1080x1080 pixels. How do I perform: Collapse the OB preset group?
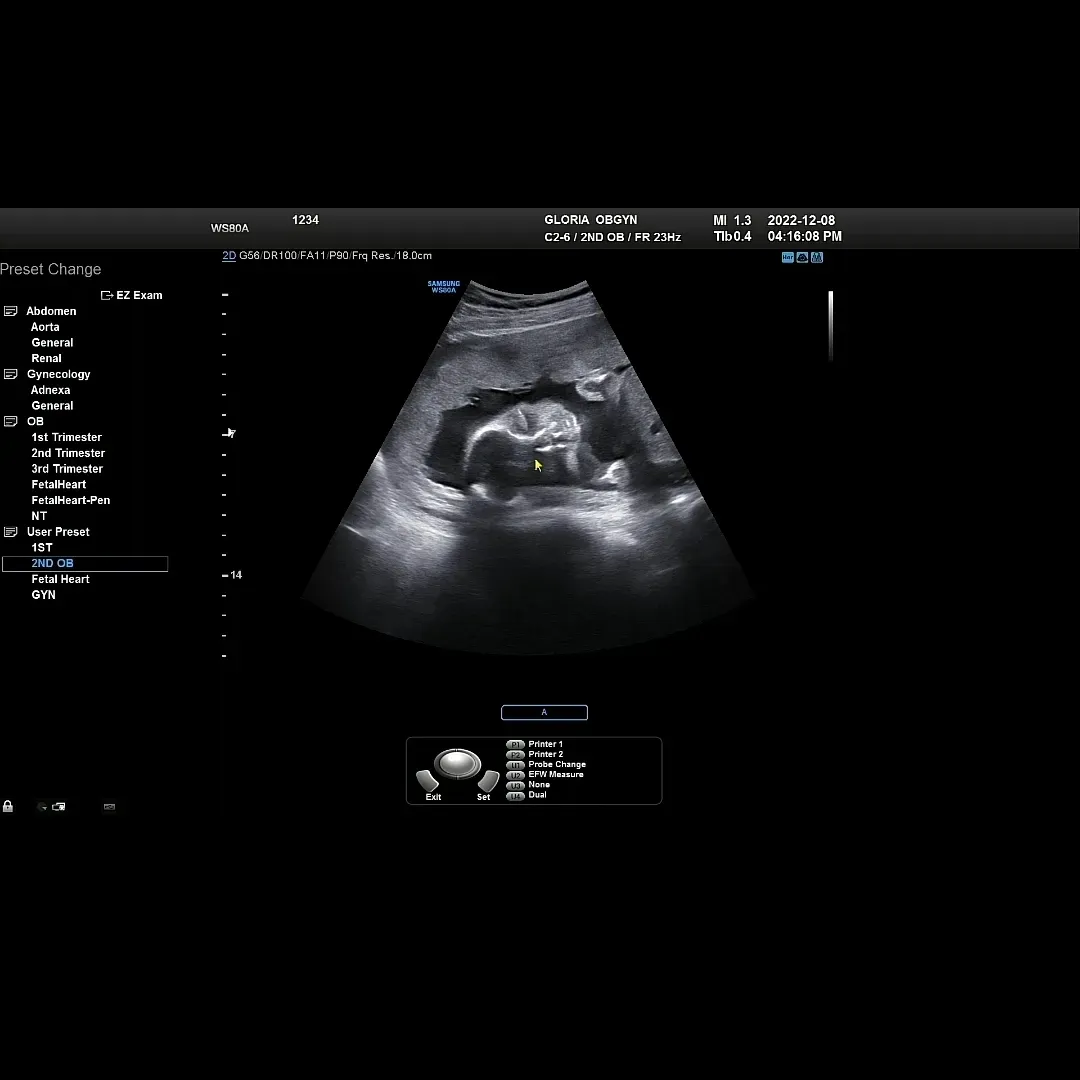point(10,422)
